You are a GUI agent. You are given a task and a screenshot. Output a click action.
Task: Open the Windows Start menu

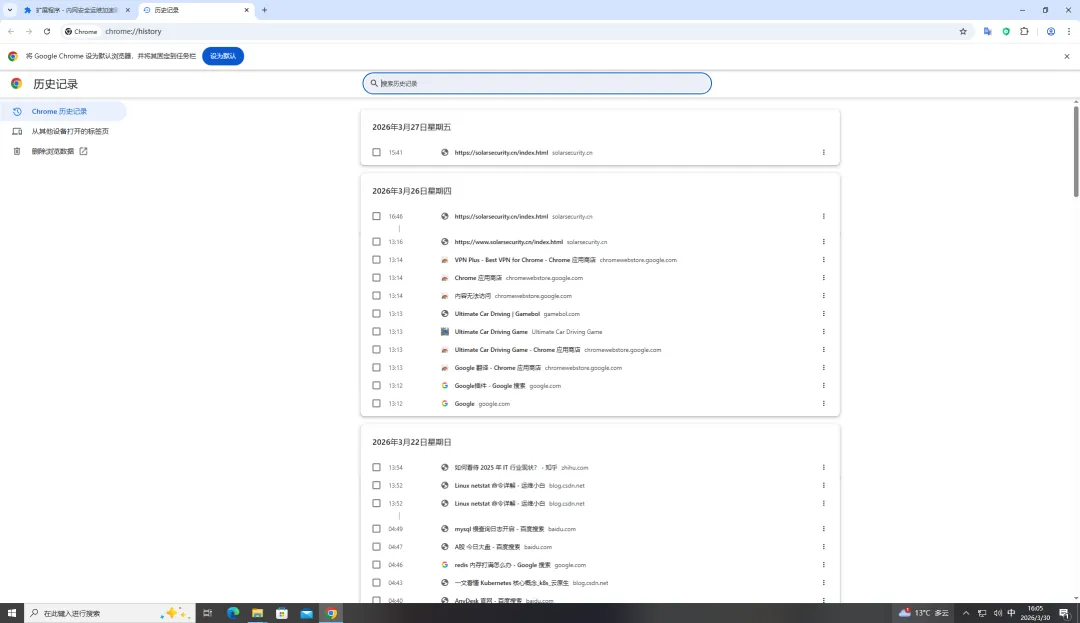tap(12, 613)
